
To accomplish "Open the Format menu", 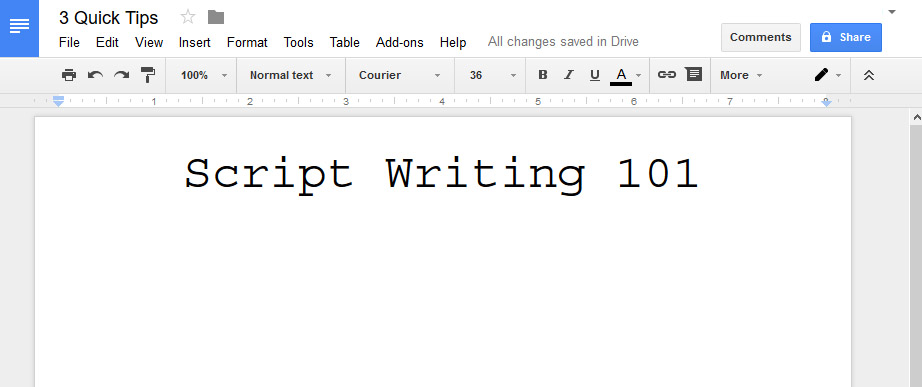I will (x=247, y=42).
